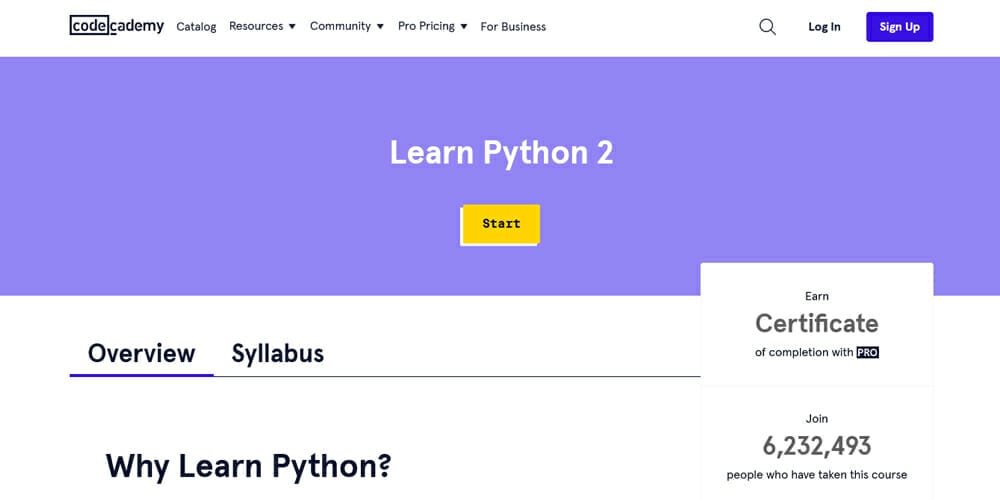Click the Why Learn Python? heading
The width and height of the screenshot is (1000, 500).
coord(248,466)
